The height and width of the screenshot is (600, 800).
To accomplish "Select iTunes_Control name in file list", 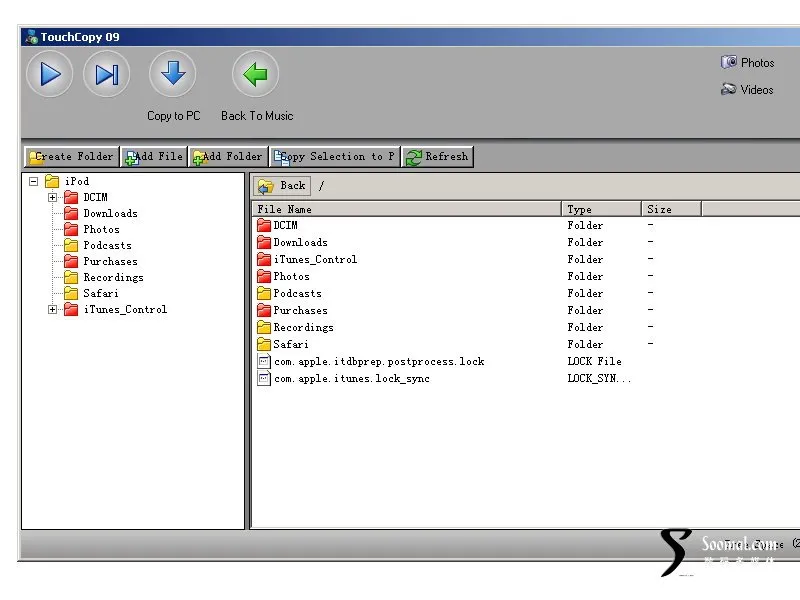I will tap(315, 259).
